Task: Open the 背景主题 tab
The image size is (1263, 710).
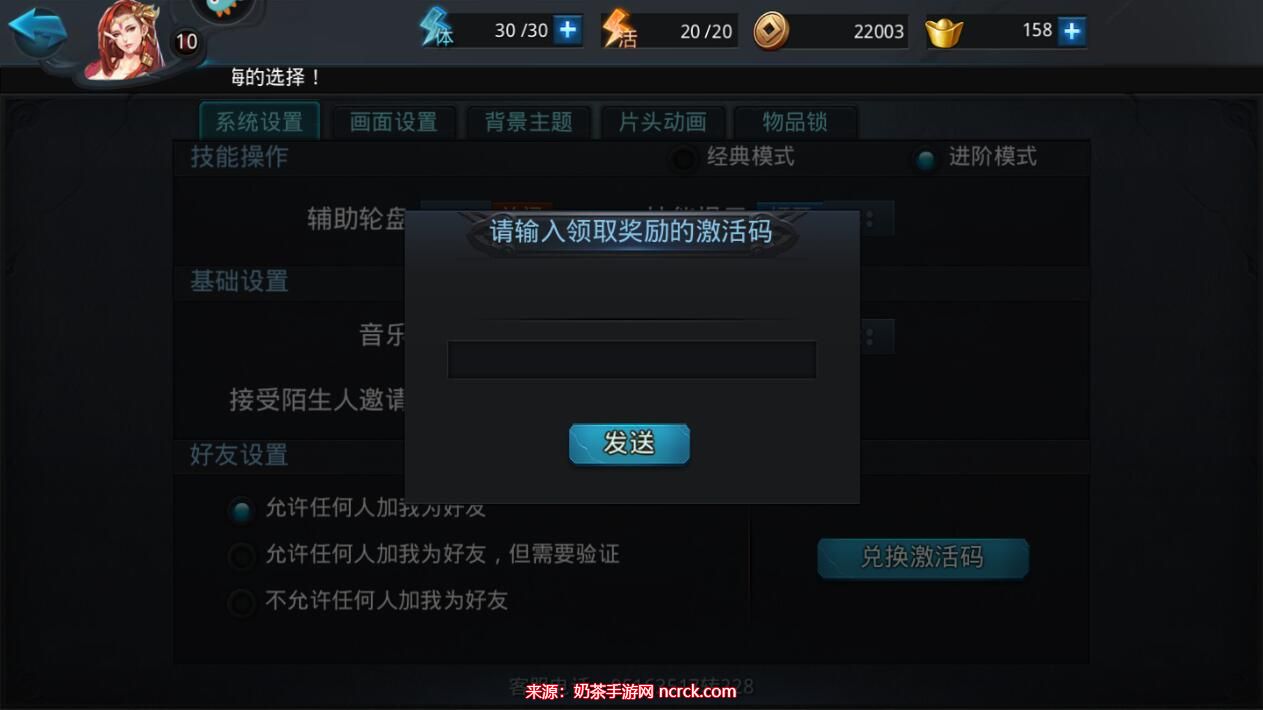Action: [528, 122]
